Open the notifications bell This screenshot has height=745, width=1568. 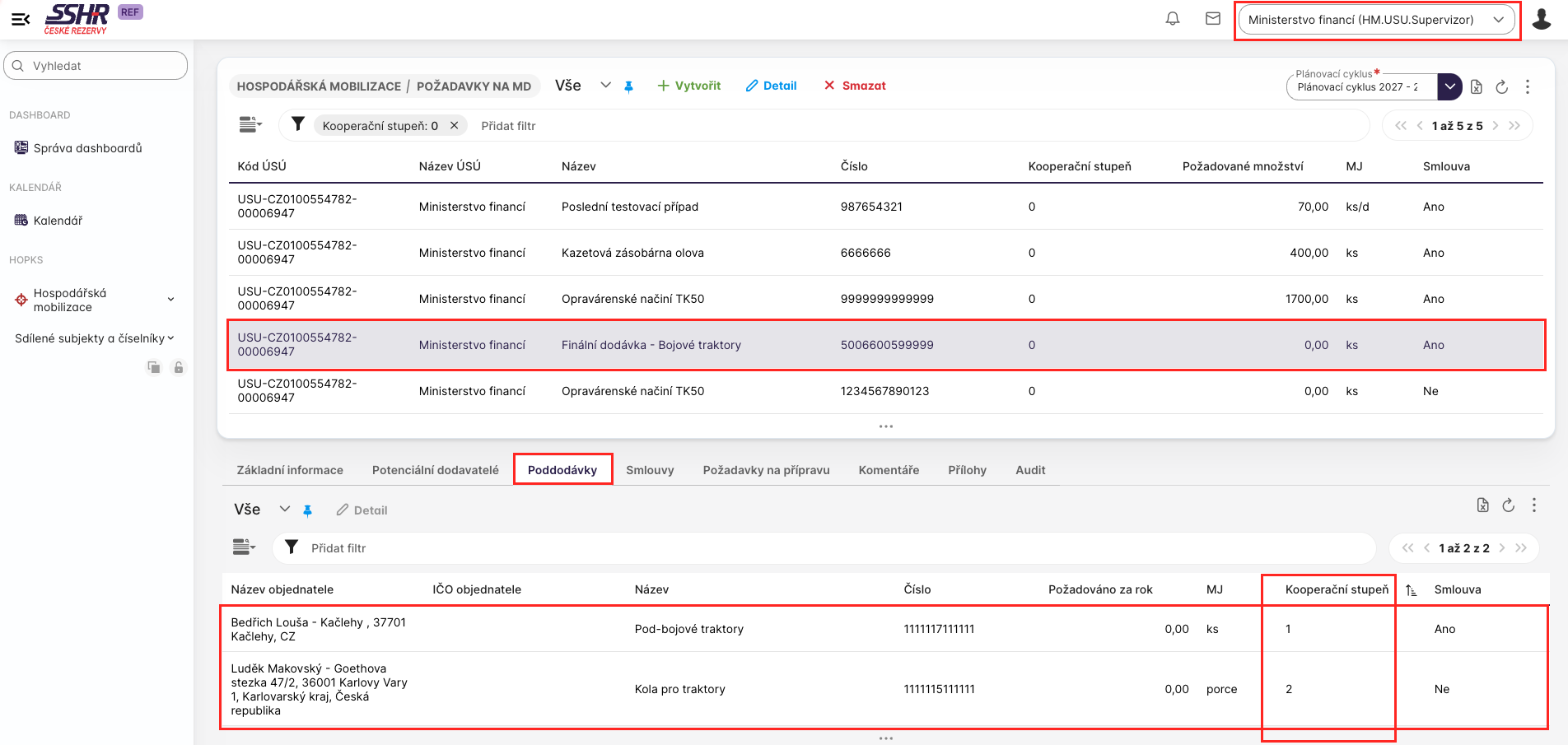click(x=1173, y=19)
